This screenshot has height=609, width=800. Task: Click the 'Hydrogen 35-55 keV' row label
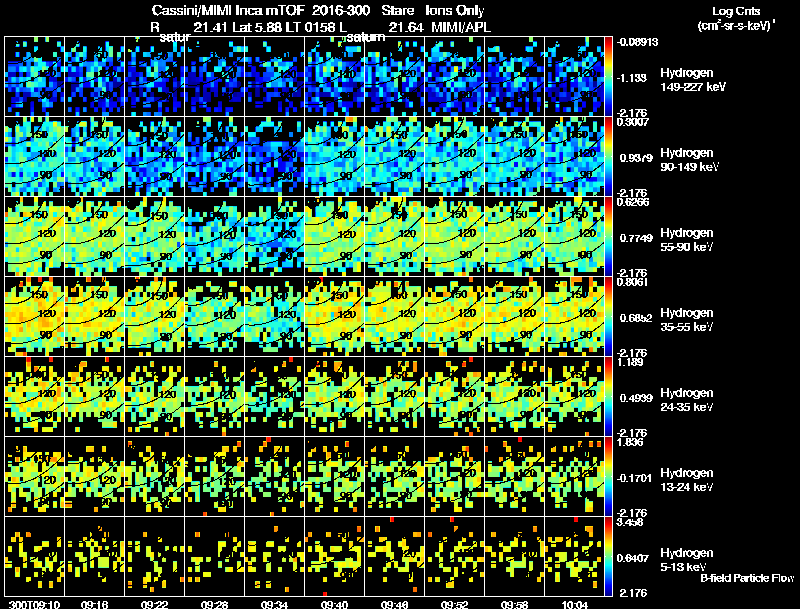tap(687, 320)
